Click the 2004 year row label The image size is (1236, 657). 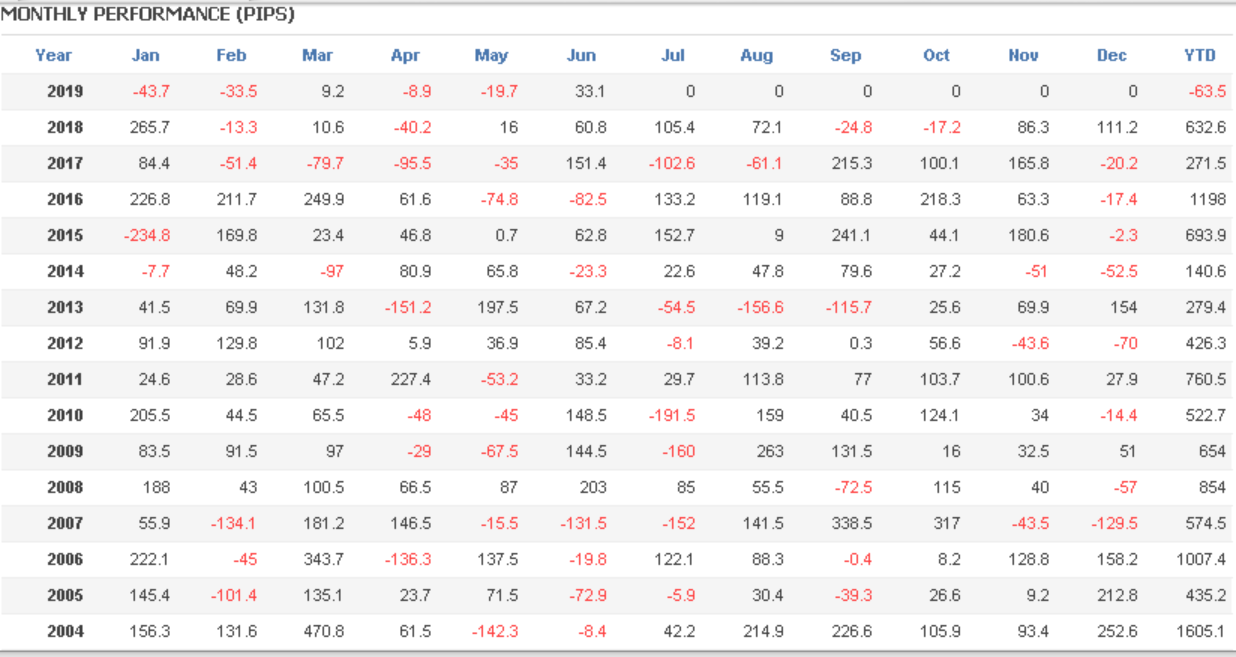(x=65, y=631)
